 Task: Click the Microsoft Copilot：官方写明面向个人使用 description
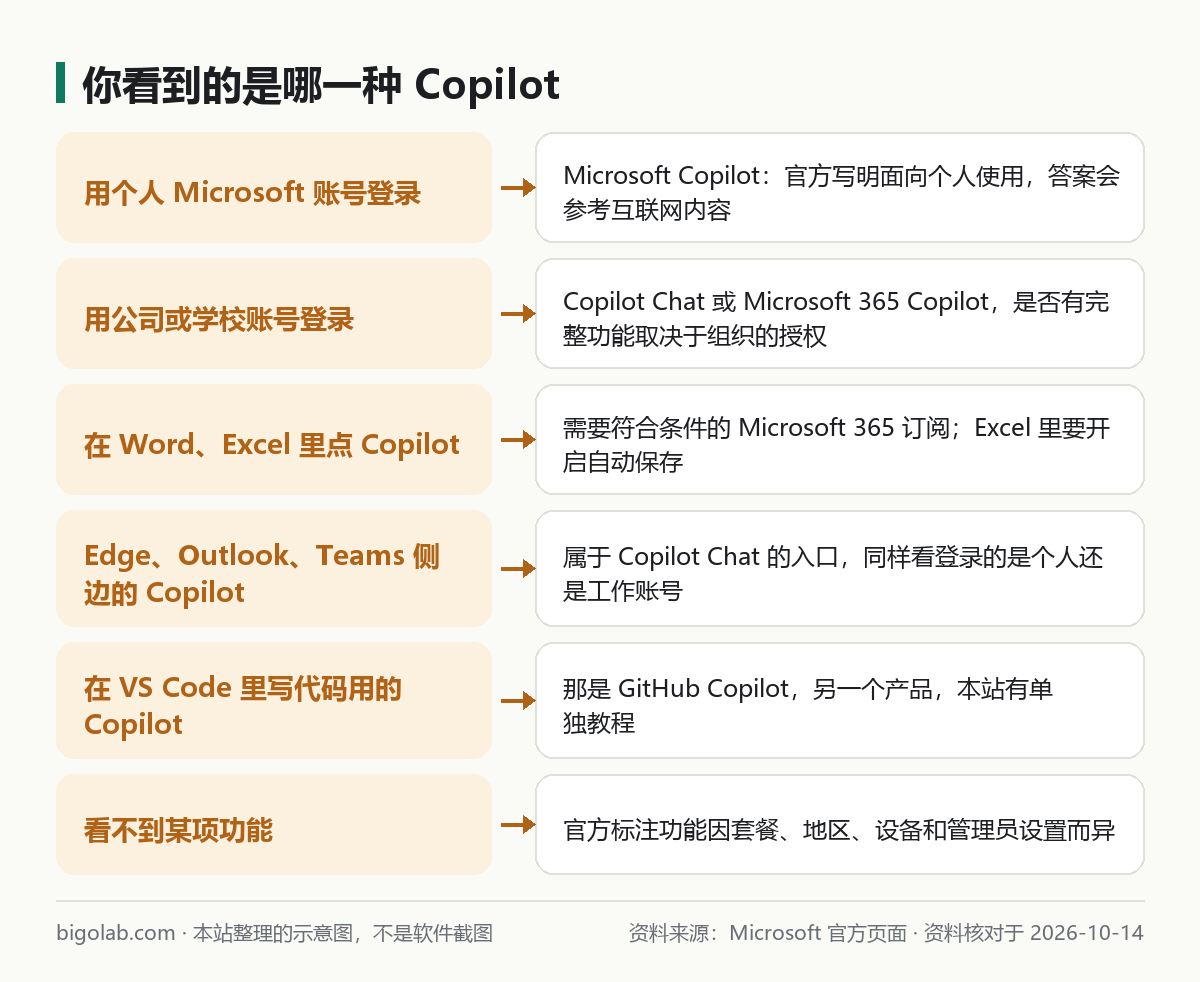click(840, 187)
